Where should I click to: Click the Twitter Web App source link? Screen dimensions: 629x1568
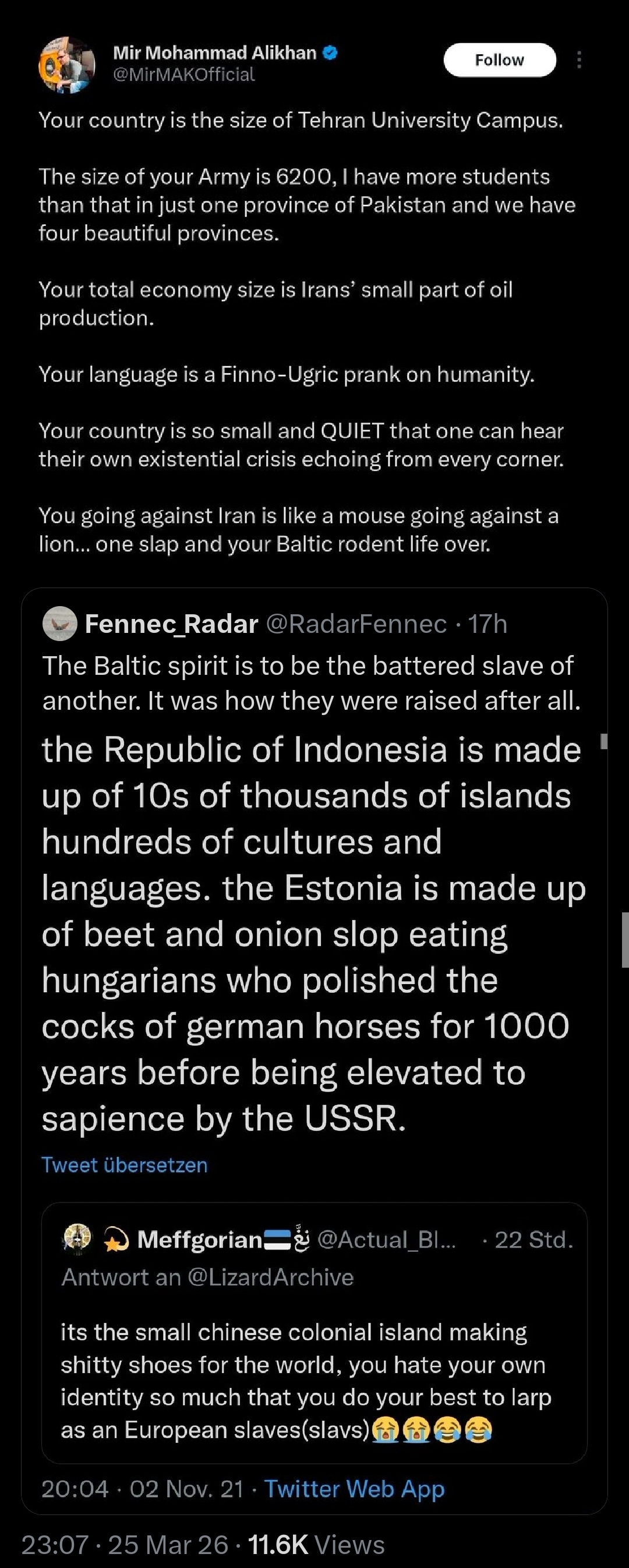[354, 1489]
